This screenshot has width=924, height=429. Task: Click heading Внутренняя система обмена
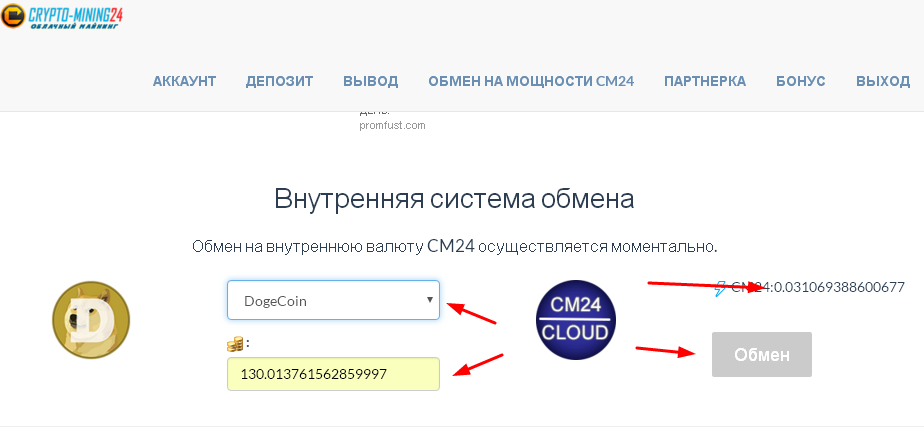[x=454, y=199]
